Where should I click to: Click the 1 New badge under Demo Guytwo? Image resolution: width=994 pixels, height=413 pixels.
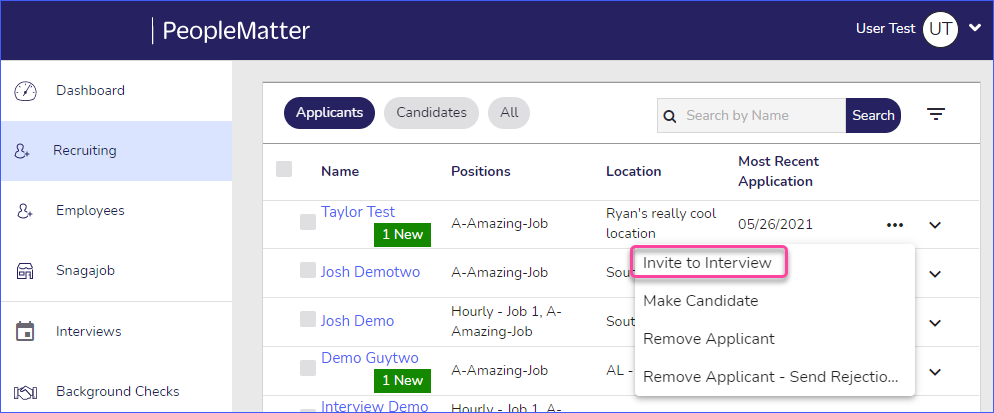(403, 381)
